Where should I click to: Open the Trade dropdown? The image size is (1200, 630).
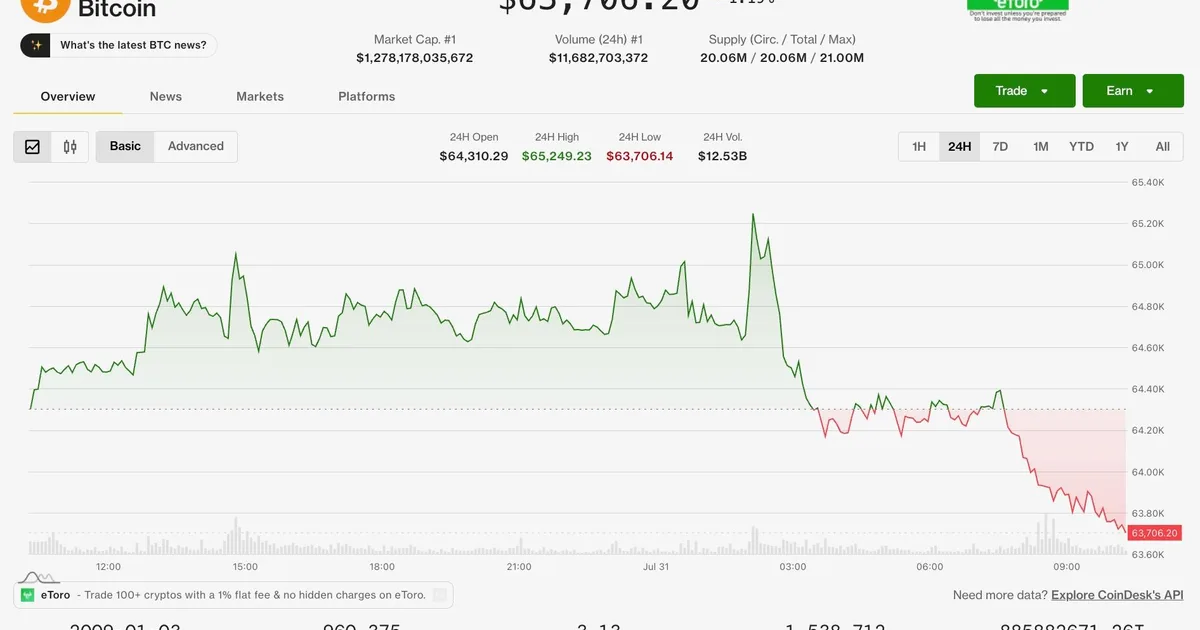tap(1025, 91)
